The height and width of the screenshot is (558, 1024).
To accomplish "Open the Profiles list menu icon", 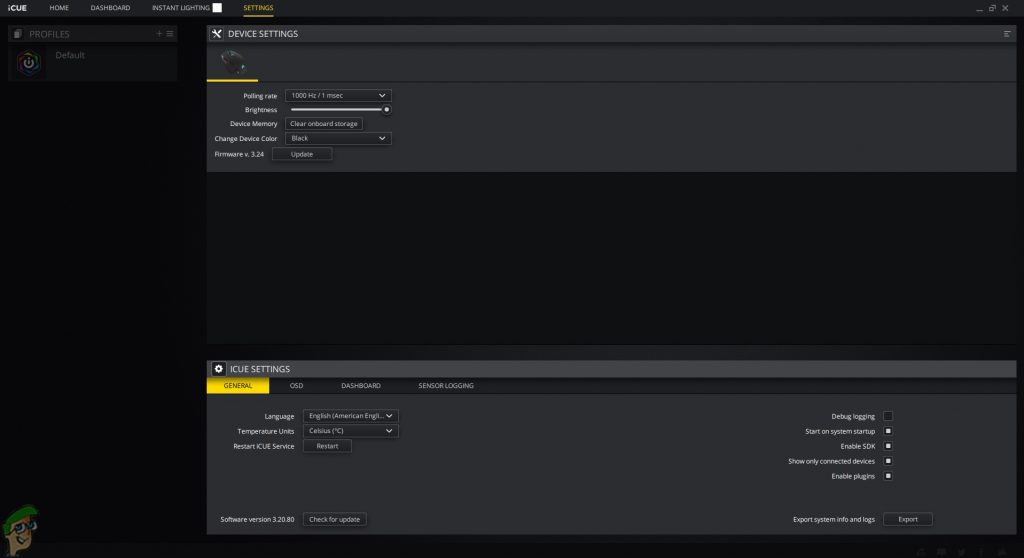I will tap(170, 33).
